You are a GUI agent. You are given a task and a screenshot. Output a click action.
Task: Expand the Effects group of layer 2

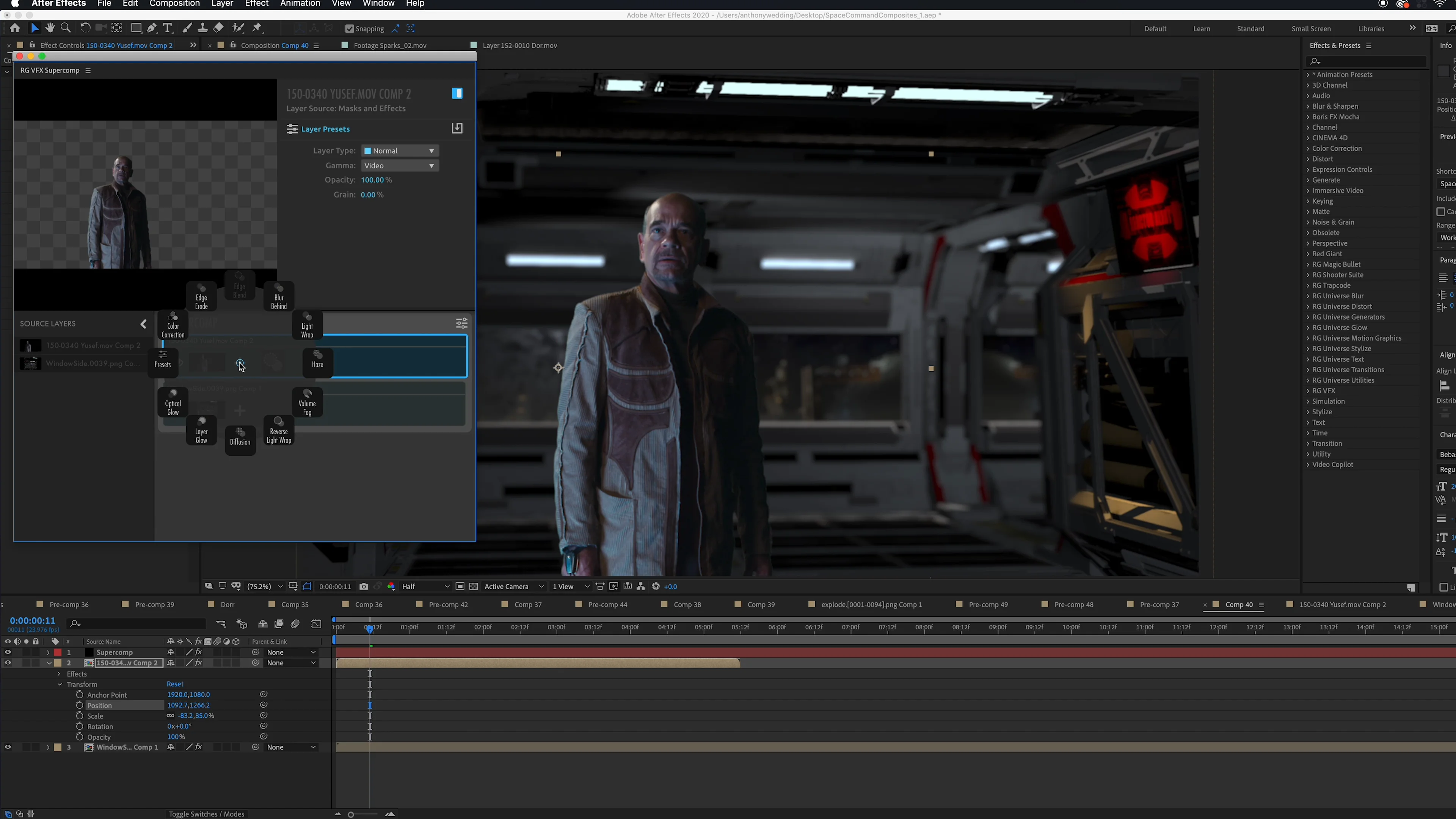coord(59,674)
